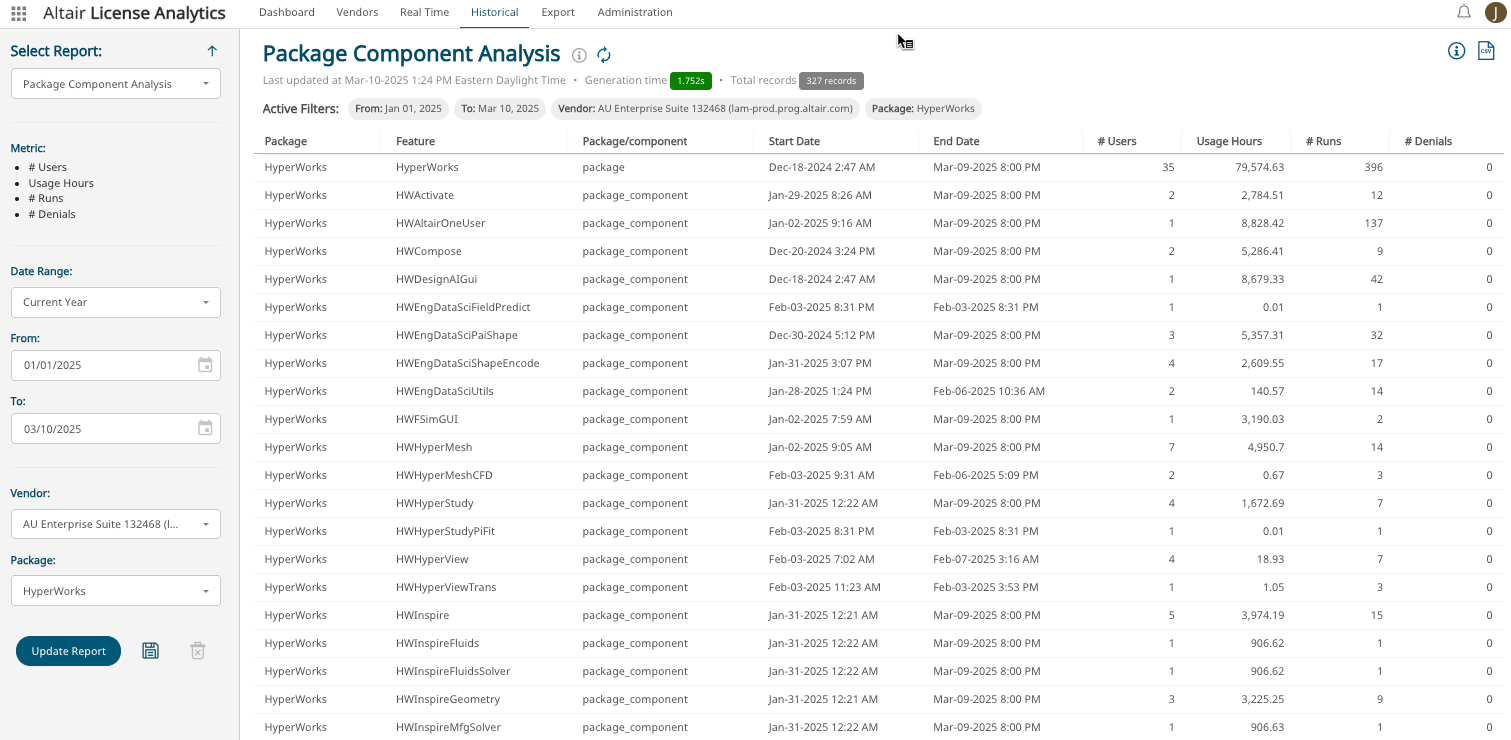Collapse the Select Report panel arrow

click(212, 51)
